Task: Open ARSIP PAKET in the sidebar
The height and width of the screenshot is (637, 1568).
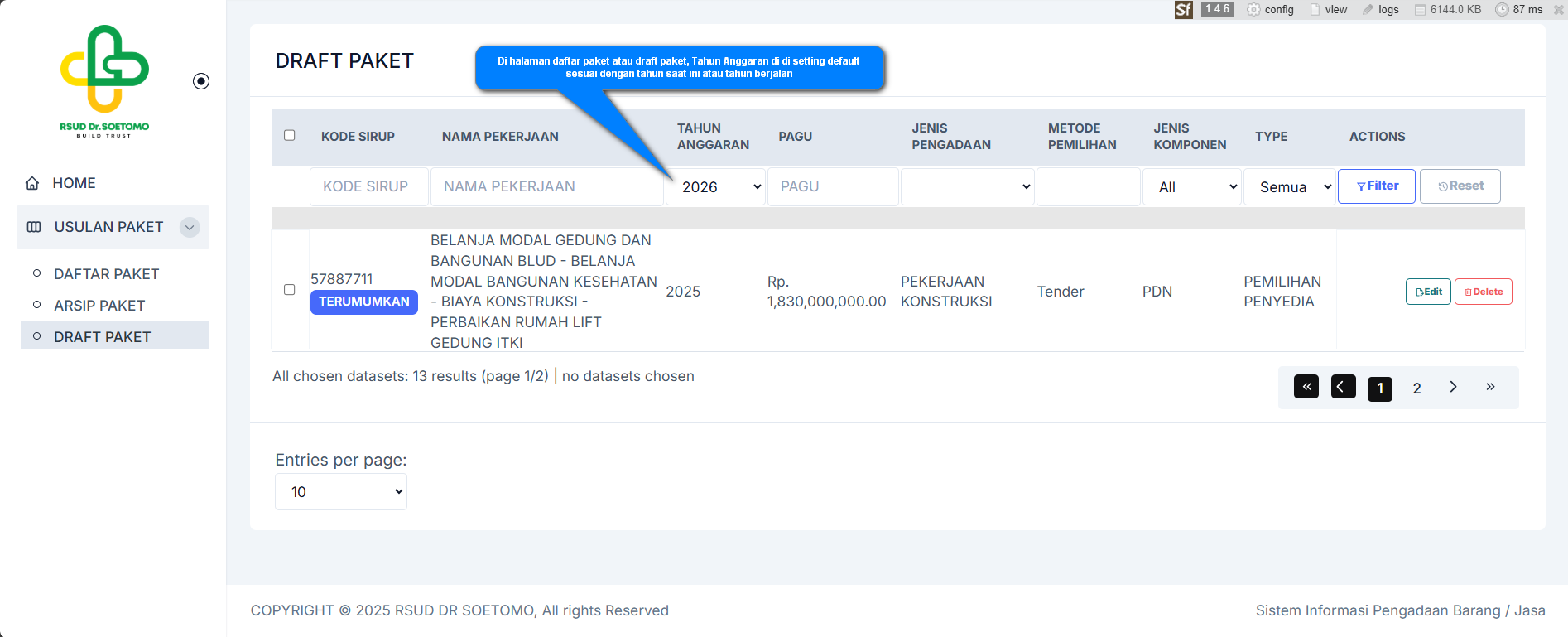Action: [99, 306]
